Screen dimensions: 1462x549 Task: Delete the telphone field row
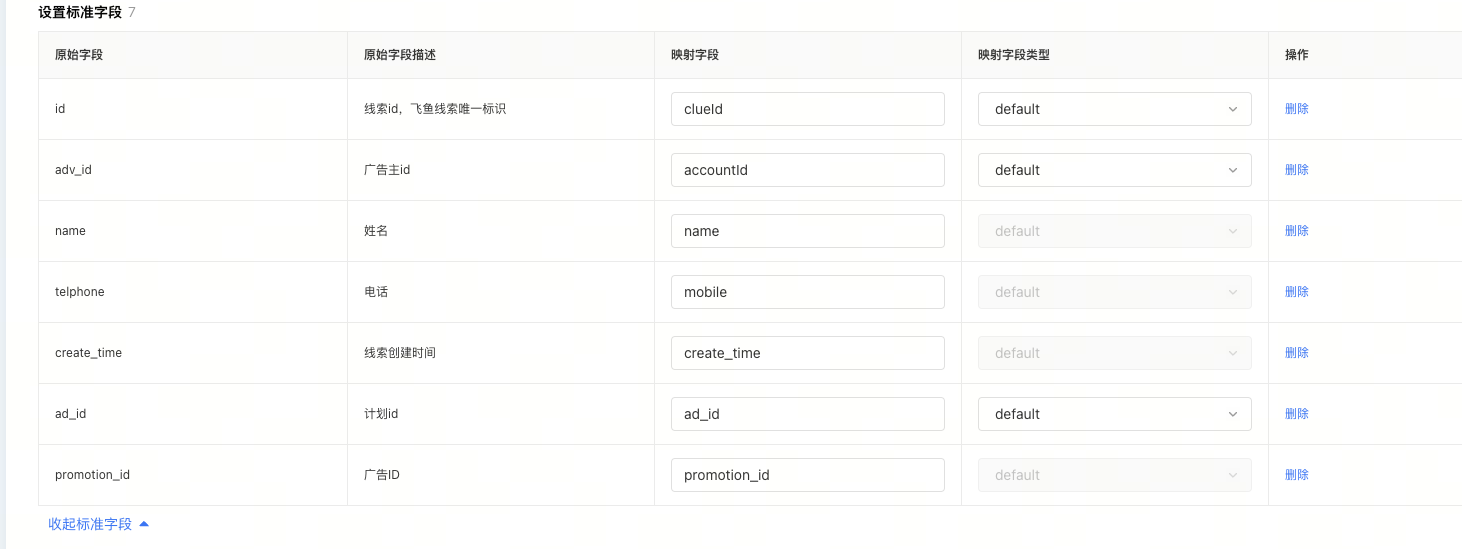point(1297,292)
